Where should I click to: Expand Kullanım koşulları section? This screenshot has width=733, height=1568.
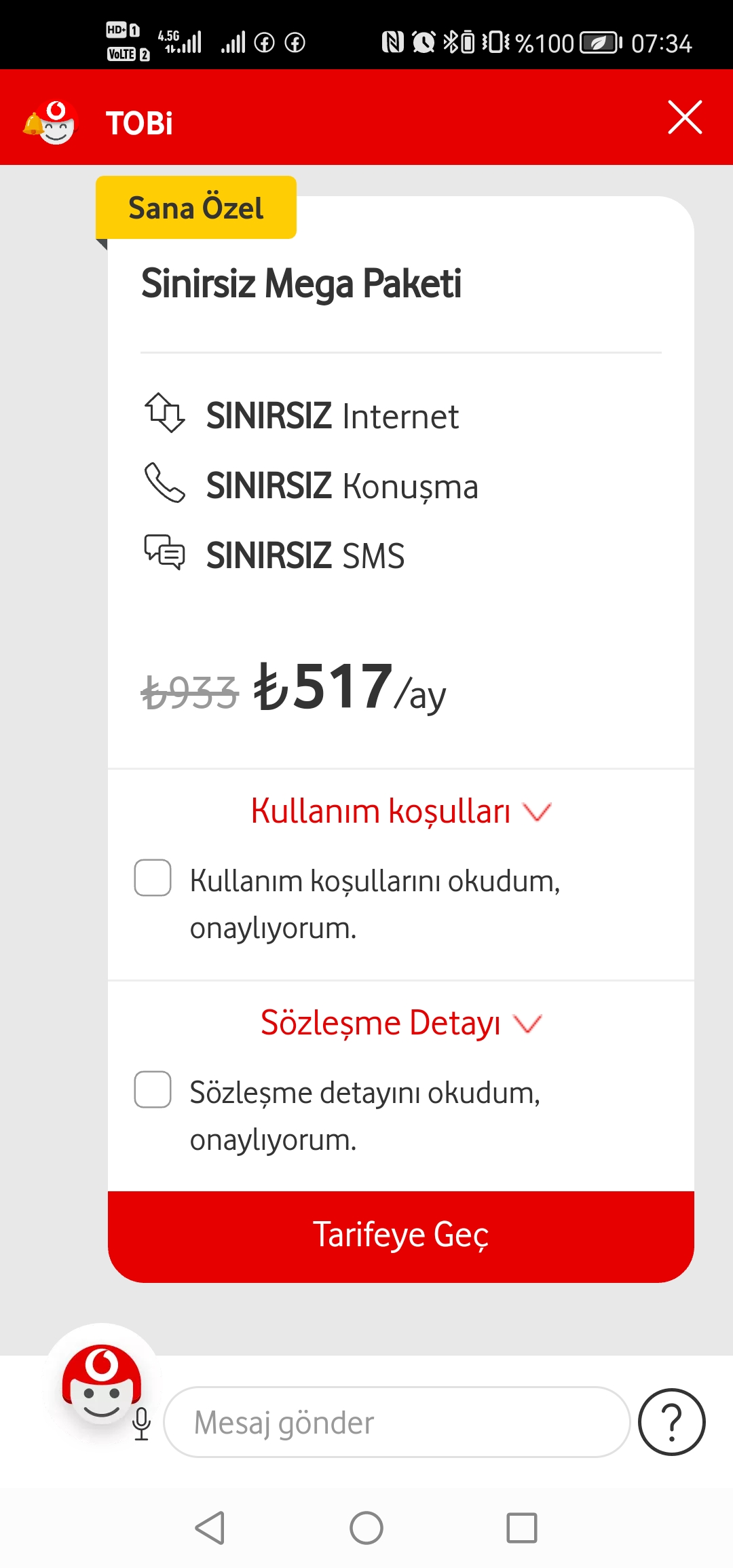point(401,811)
